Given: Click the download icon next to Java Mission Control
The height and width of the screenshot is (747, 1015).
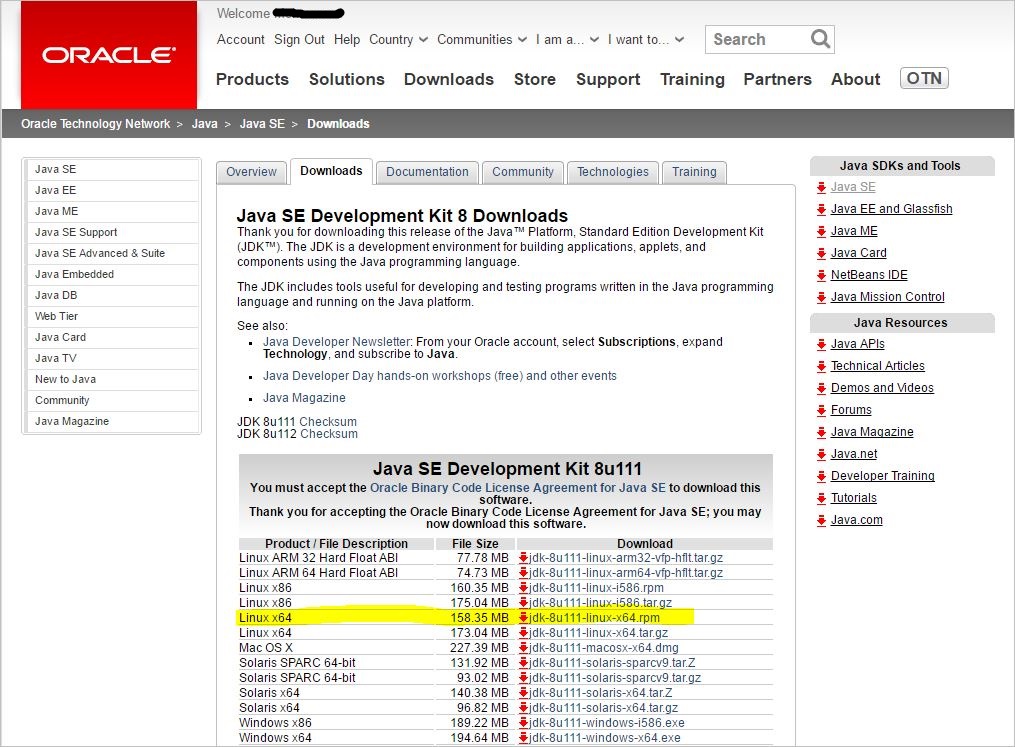Looking at the screenshot, I should coord(823,297).
